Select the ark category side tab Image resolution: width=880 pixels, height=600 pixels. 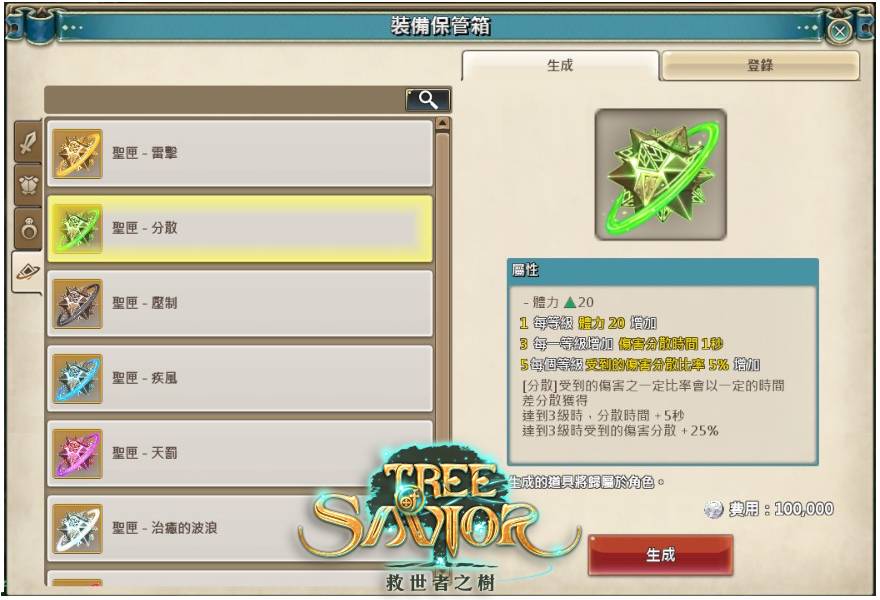pos(28,272)
